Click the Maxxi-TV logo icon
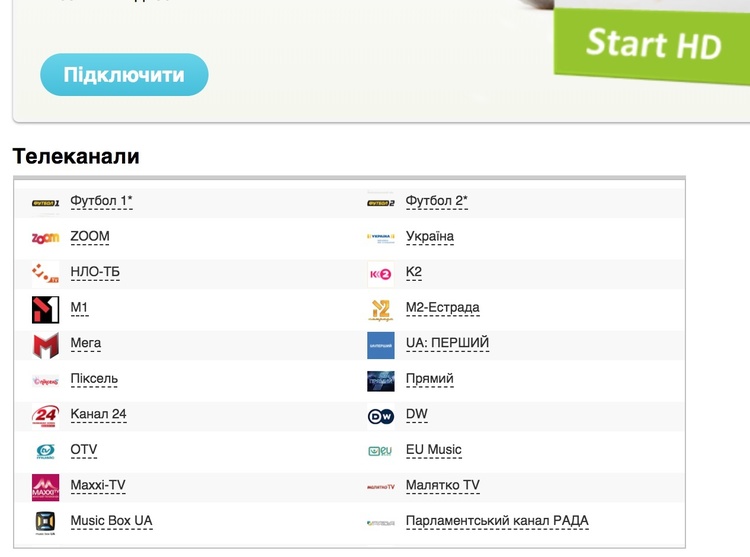 coord(45,487)
